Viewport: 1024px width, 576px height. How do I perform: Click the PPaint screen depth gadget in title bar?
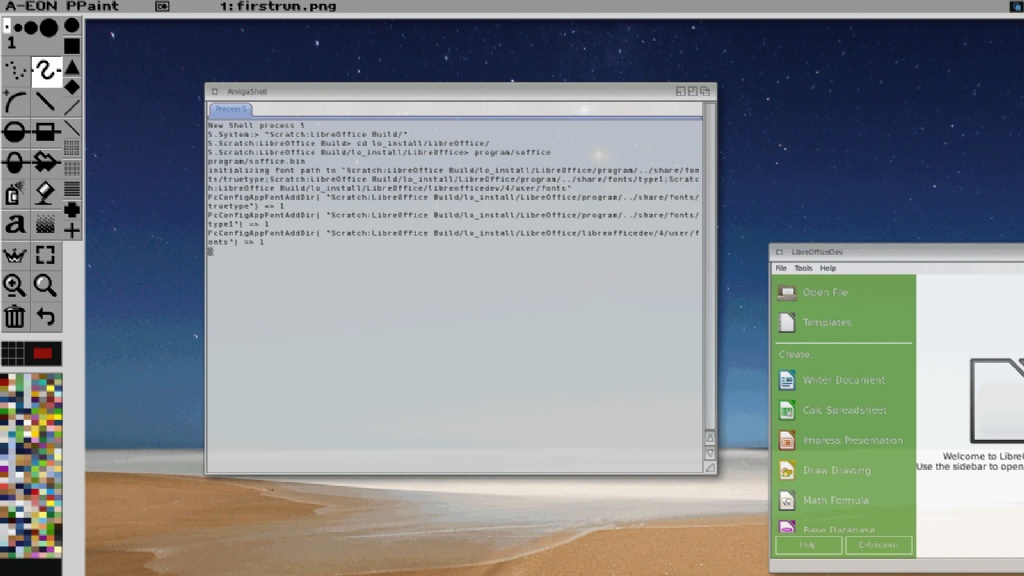tap(1017, 7)
